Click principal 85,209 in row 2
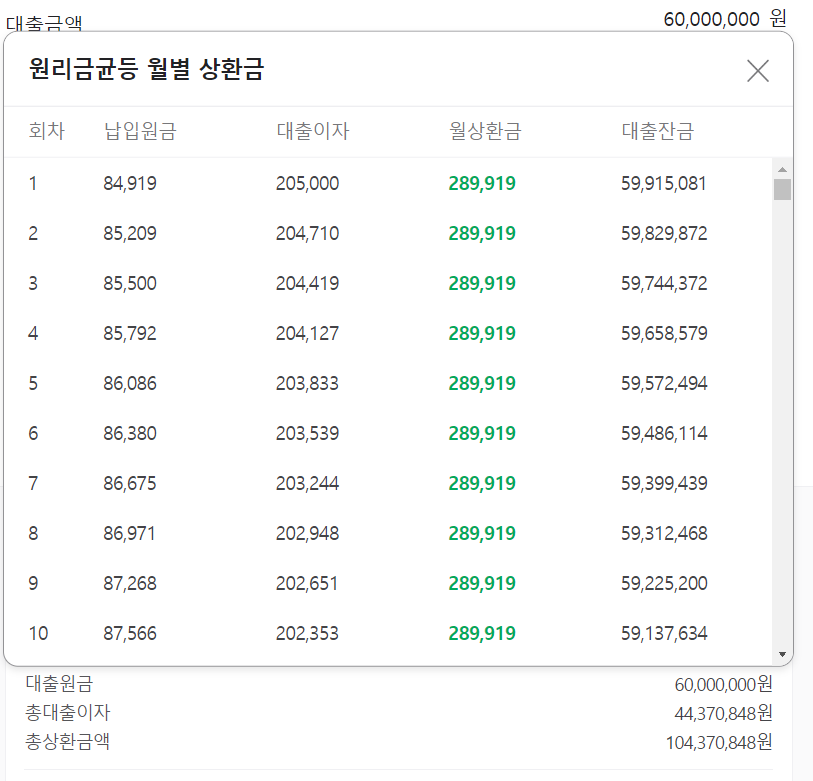 [x=130, y=233]
